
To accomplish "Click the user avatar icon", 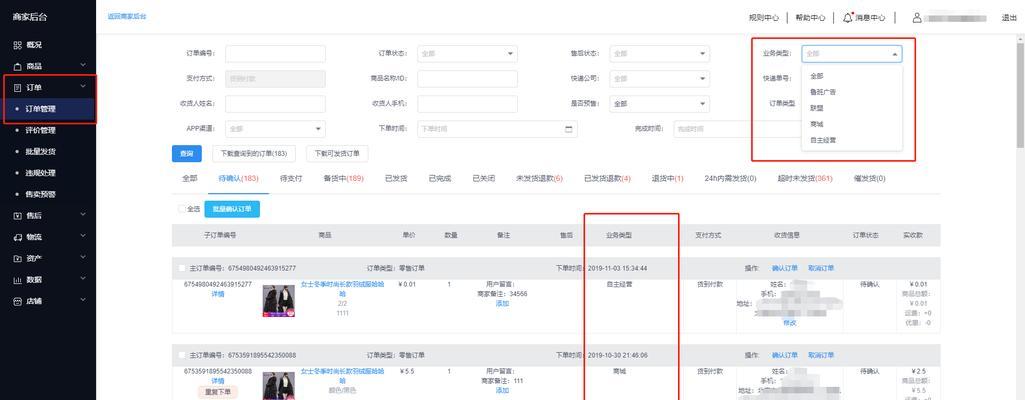I will pos(917,18).
